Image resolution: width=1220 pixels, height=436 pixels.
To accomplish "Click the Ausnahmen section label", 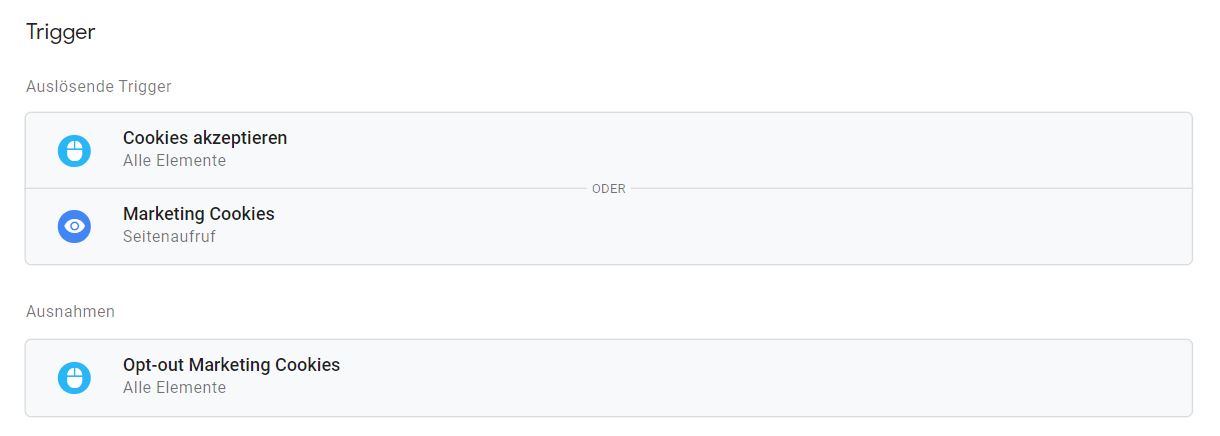I will 70,312.
